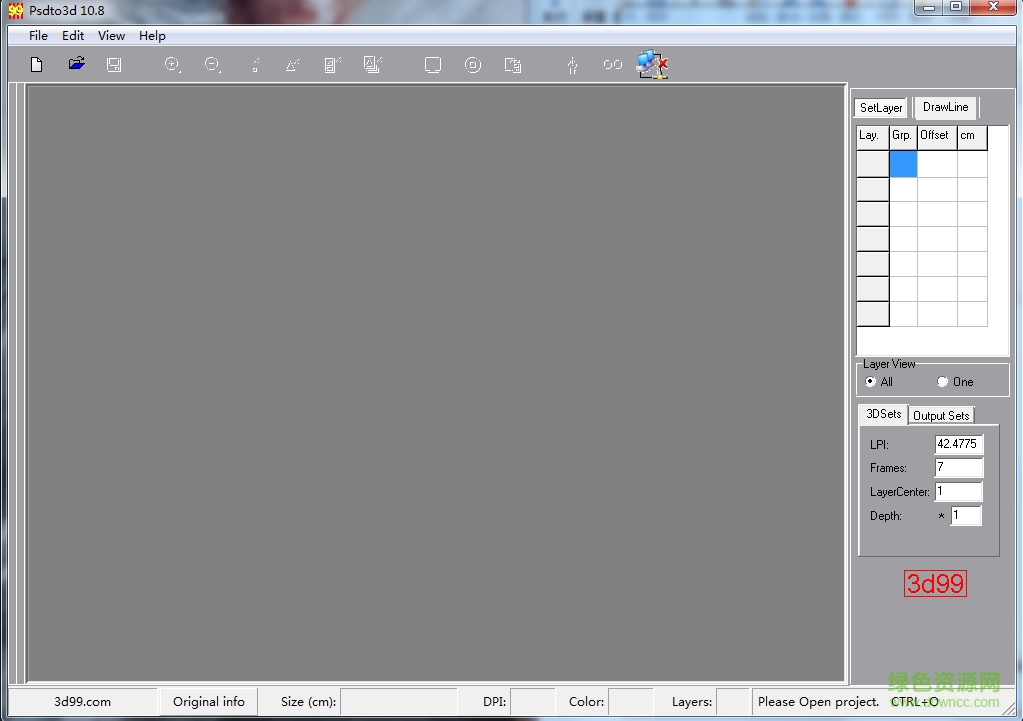Switch to the SetLayer tab

coord(881,108)
